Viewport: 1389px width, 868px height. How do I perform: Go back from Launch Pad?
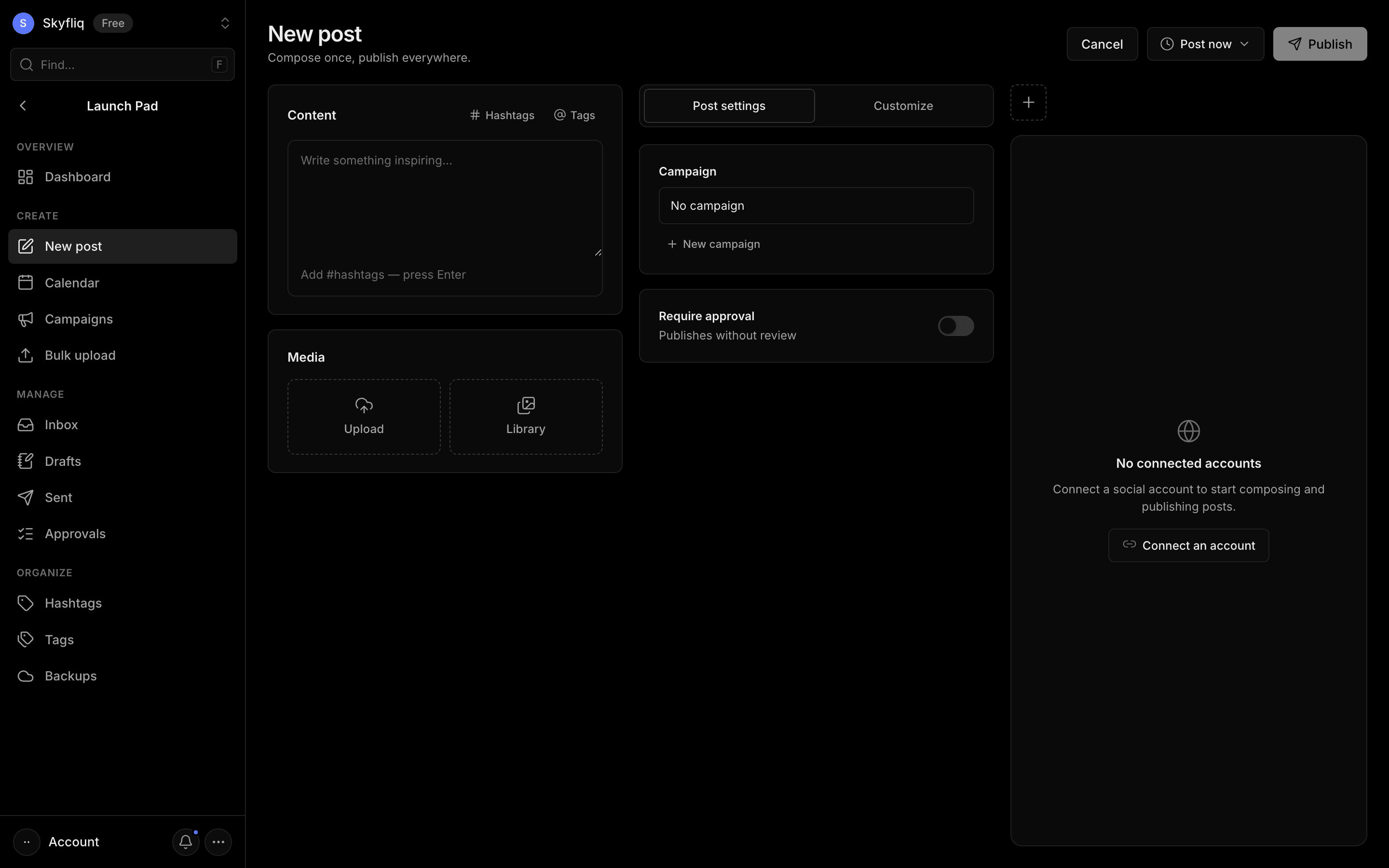pyautogui.click(x=23, y=106)
